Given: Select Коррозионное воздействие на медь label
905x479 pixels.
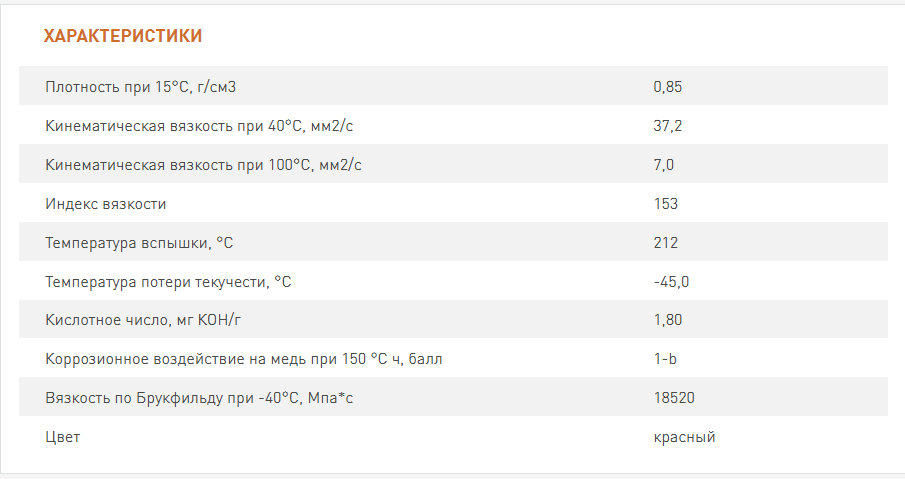Looking at the screenshot, I should click(x=244, y=359).
